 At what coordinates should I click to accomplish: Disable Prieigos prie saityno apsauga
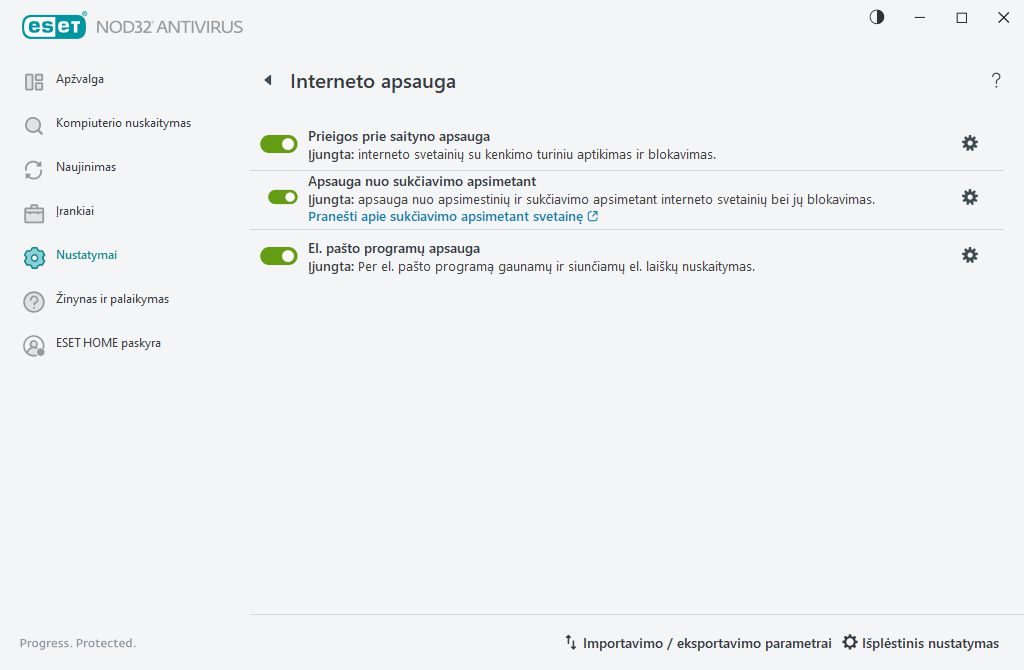[278, 143]
